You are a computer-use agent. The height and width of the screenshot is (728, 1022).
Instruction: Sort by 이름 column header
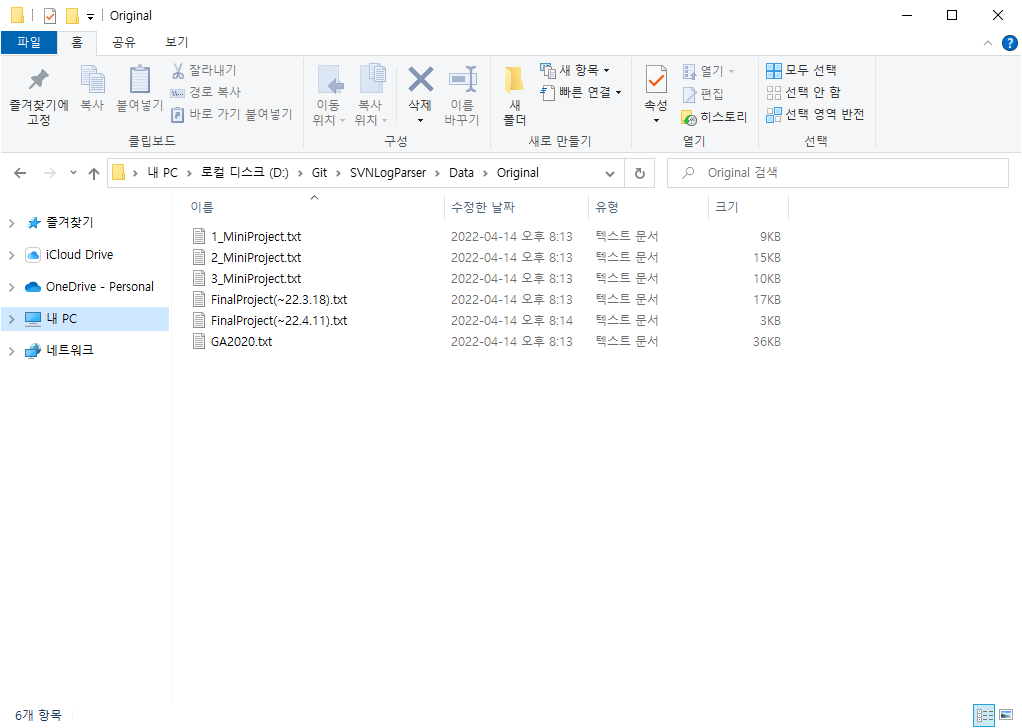click(314, 207)
